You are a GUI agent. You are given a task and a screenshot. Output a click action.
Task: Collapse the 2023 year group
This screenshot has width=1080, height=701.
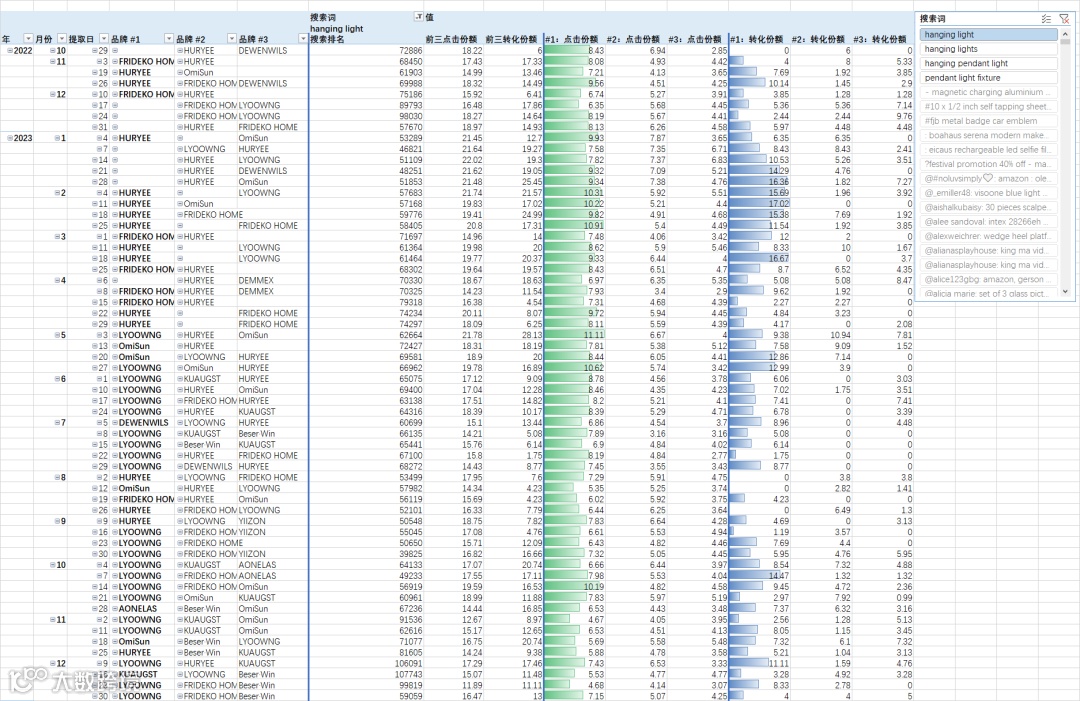tap(10, 138)
